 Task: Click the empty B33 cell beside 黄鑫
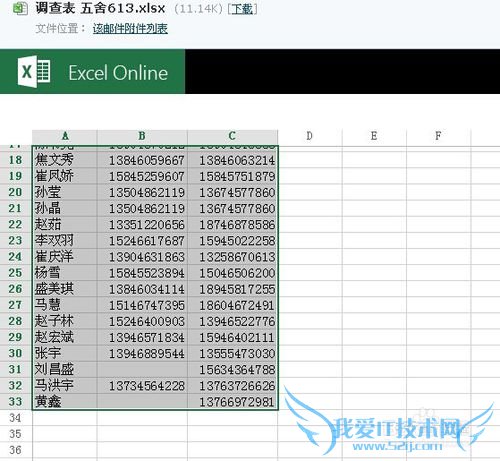142,402
